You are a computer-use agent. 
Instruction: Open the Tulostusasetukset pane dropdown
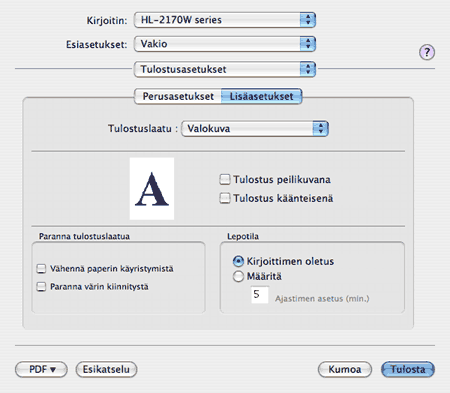tap(225, 69)
